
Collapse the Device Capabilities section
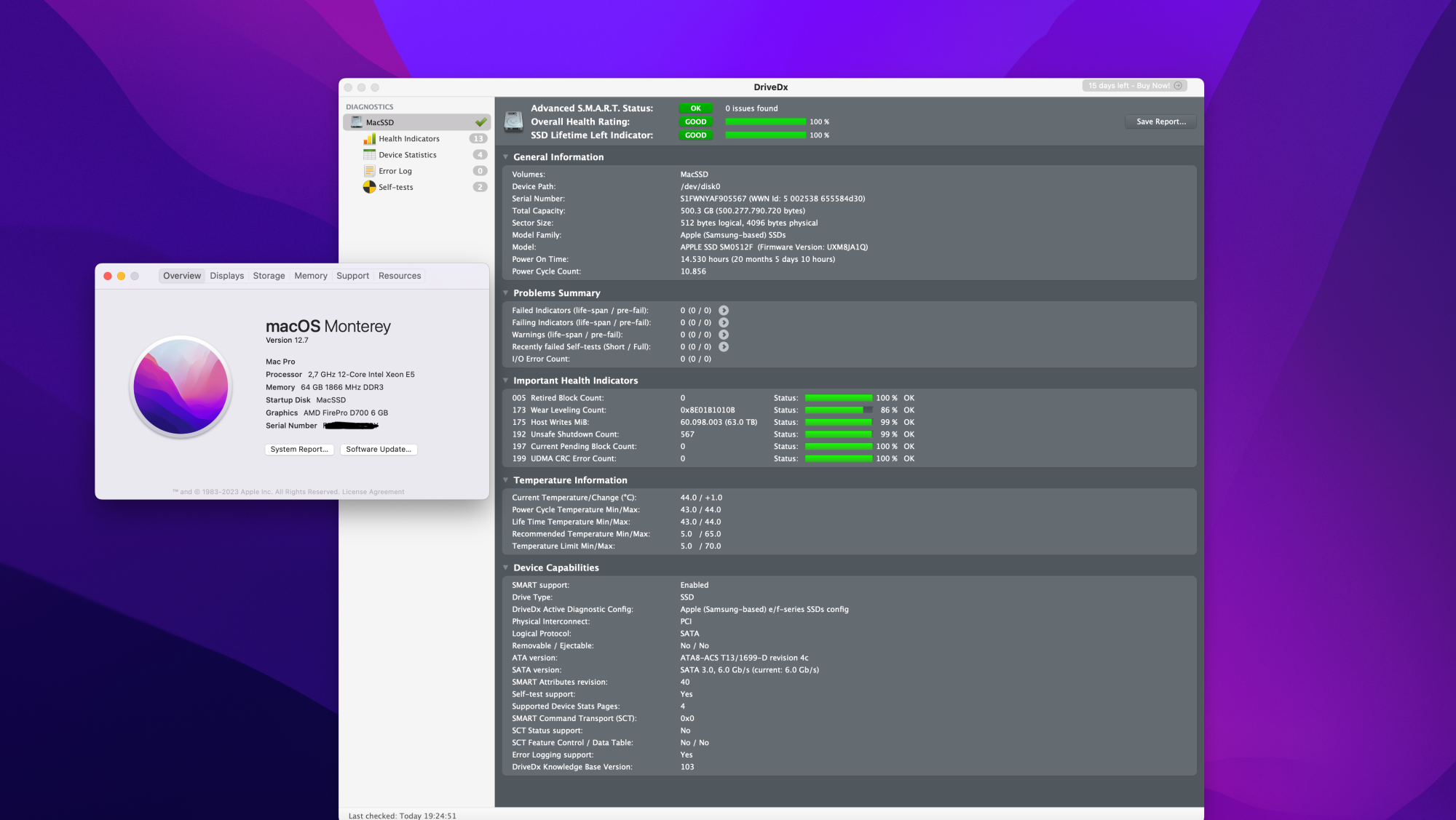tap(505, 568)
